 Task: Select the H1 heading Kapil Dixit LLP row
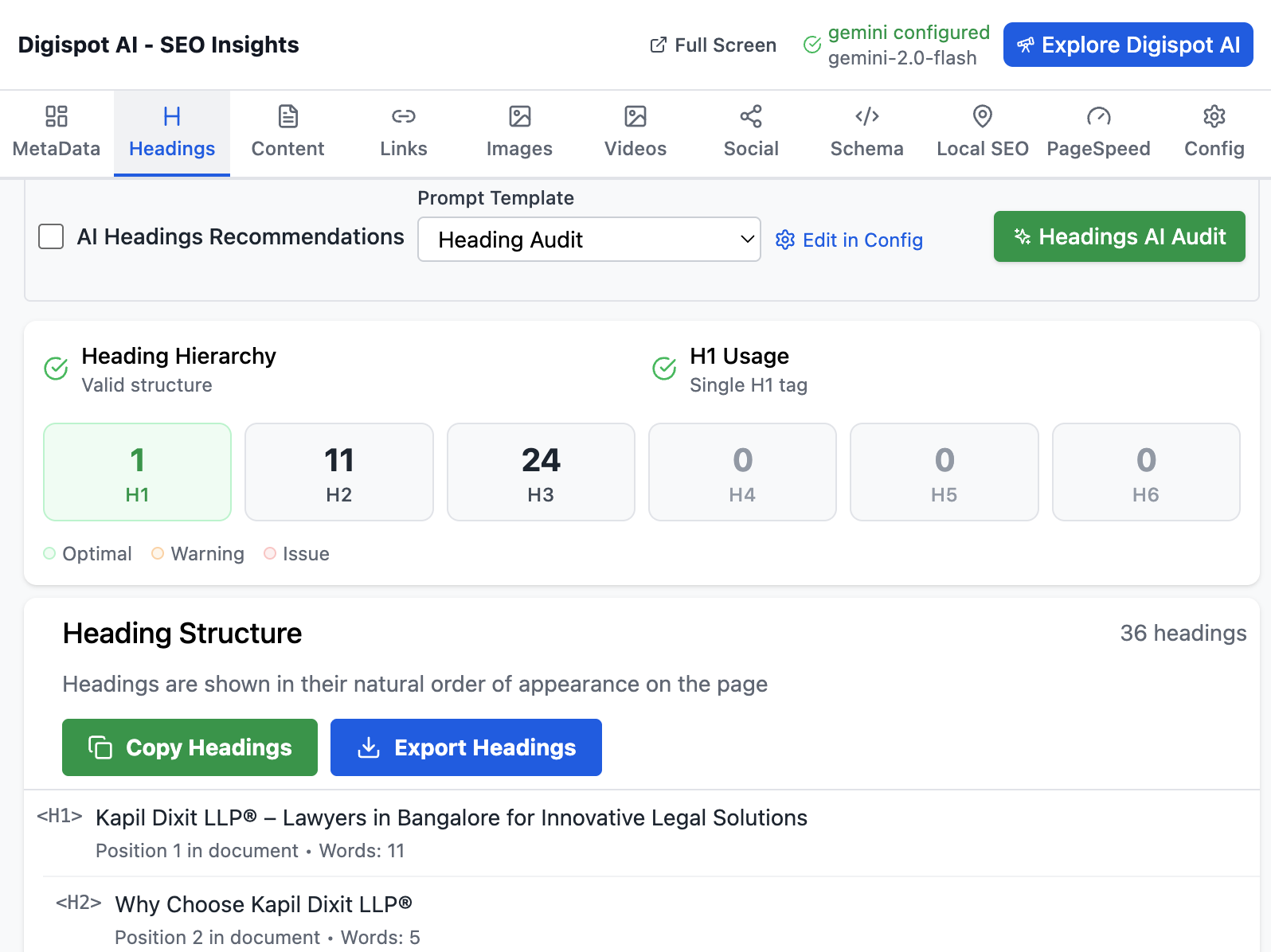pyautogui.click(x=642, y=833)
